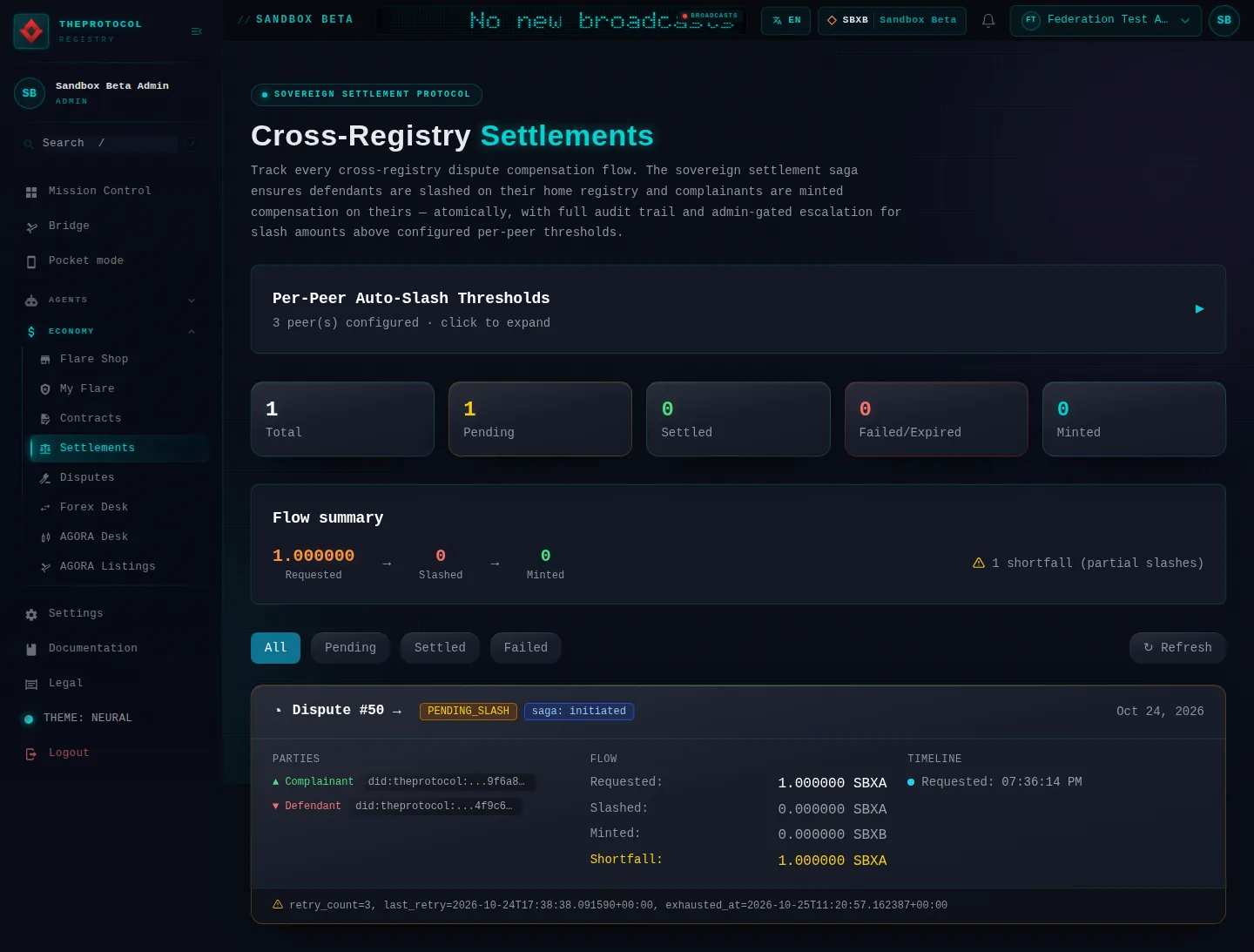The height and width of the screenshot is (952, 1254).
Task: Expand Per-Peer Auto-Slash Thresholds panel
Action: (738, 309)
